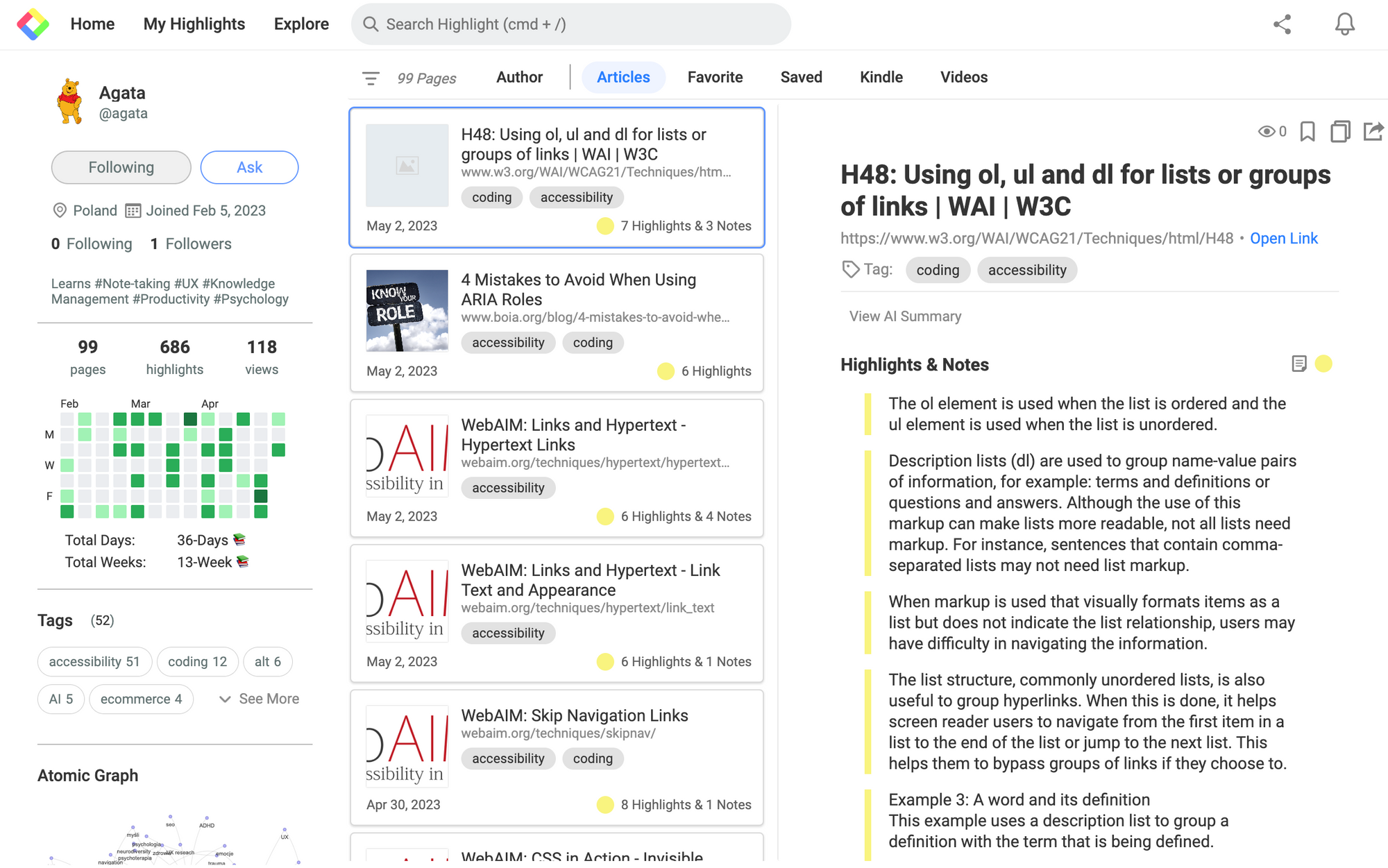Click the copy pages icon
Viewport: 1388px width, 868px height.
[x=1340, y=131]
